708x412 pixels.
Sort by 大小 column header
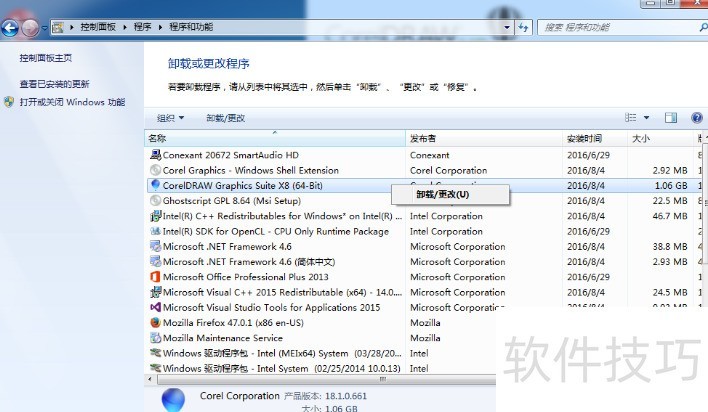coord(660,138)
